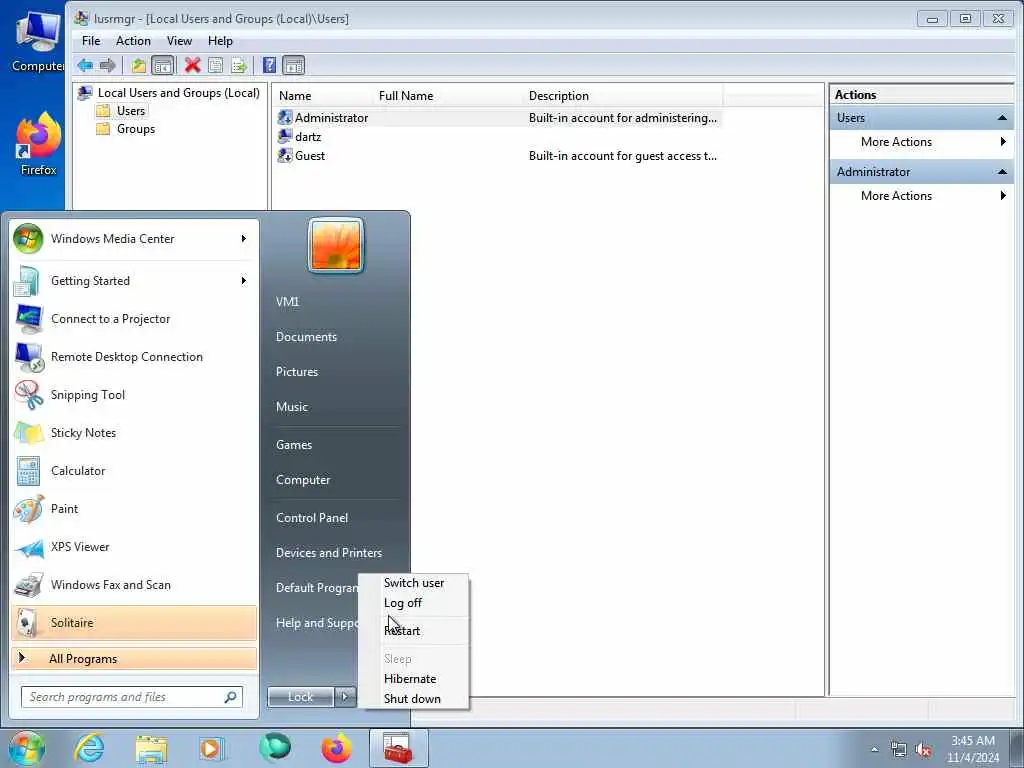The image size is (1024, 768).
Task: Open Windows Explorer from taskbar
Action: pos(152,748)
